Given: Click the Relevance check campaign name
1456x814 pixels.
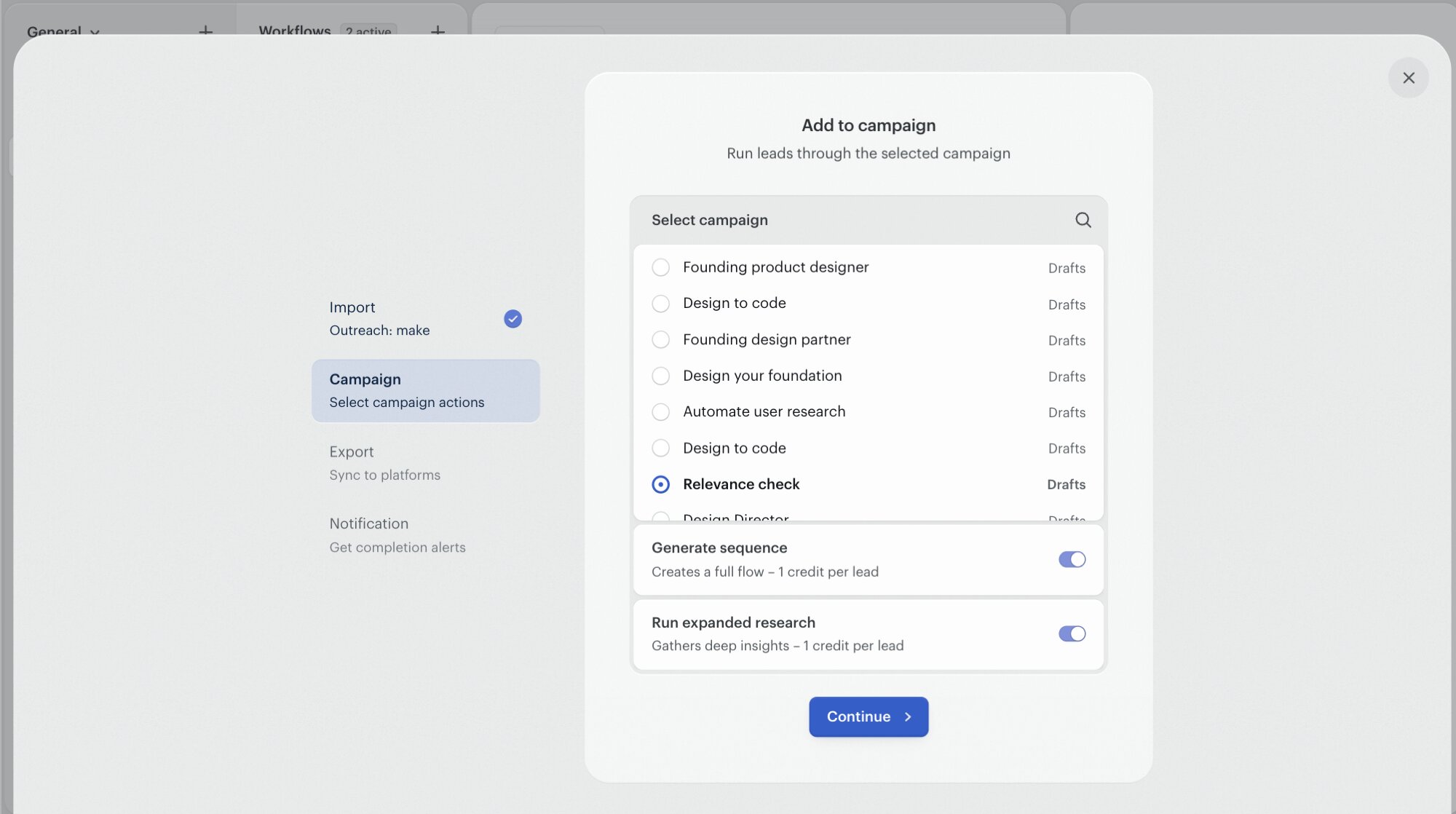Looking at the screenshot, I should tap(741, 484).
